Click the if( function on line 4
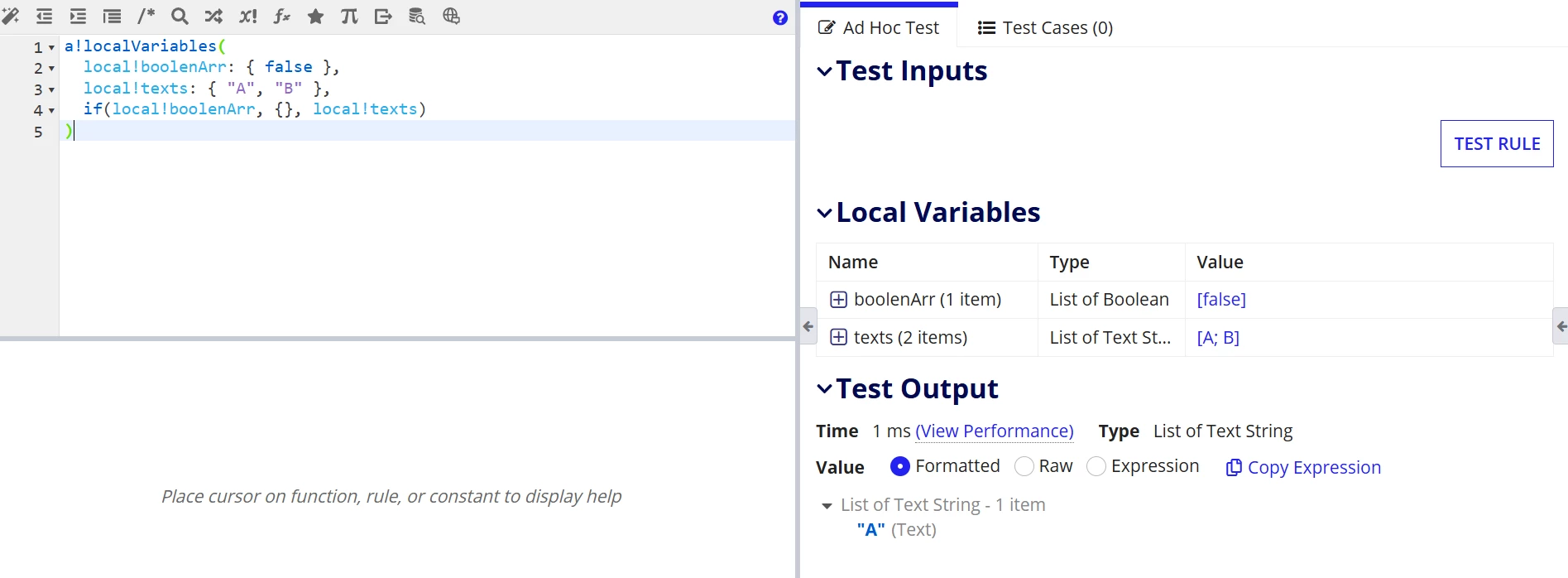 pos(97,109)
